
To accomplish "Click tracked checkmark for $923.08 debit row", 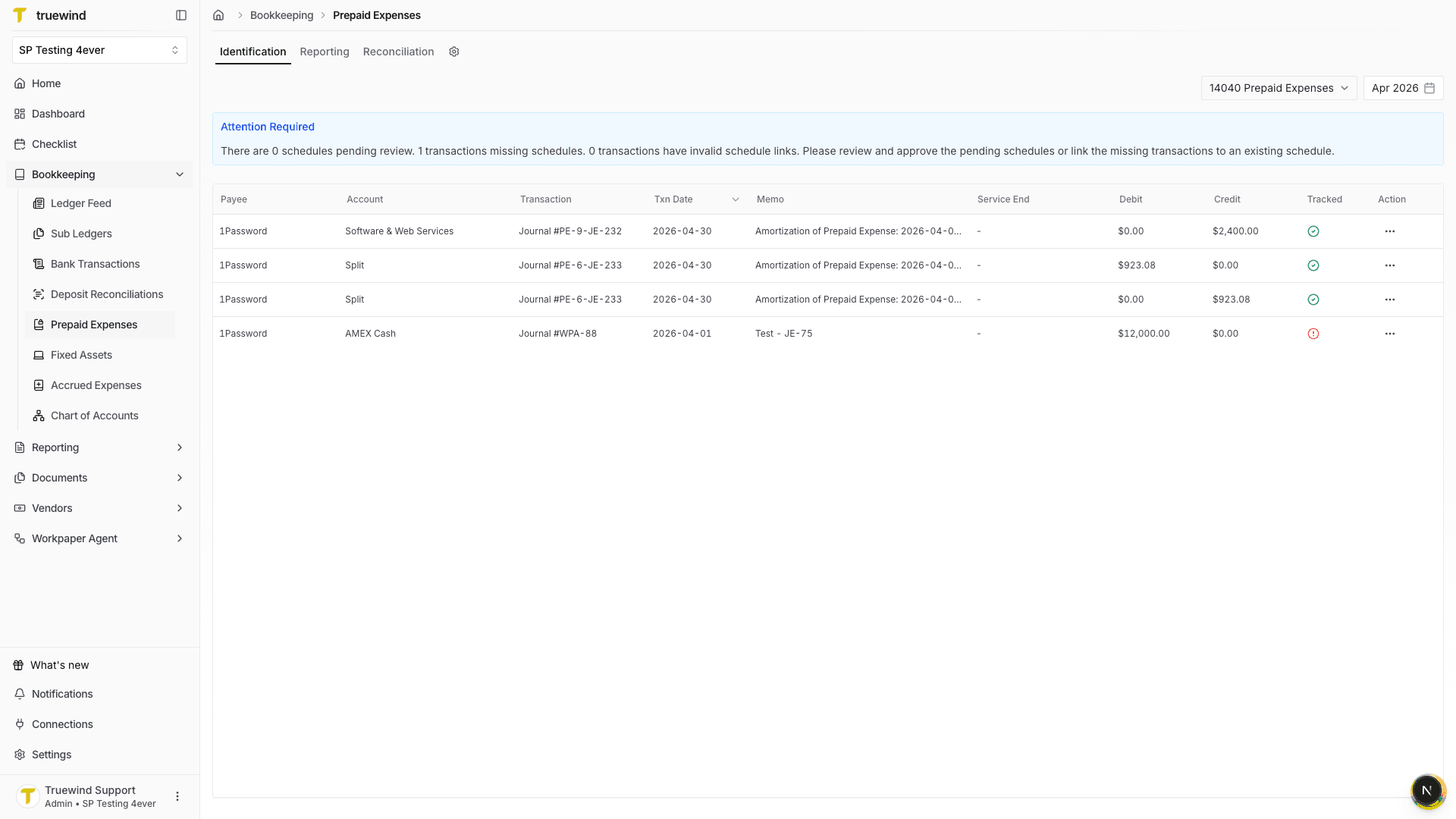I will [x=1313, y=265].
